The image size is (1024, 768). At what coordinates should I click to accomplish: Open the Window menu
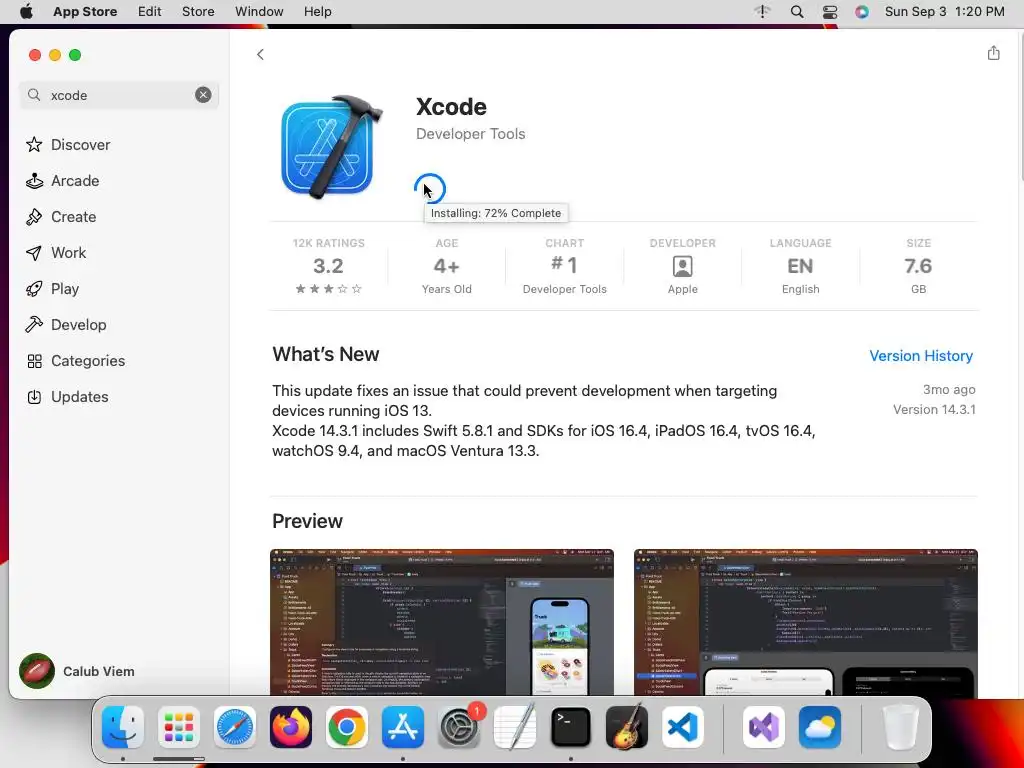(259, 12)
